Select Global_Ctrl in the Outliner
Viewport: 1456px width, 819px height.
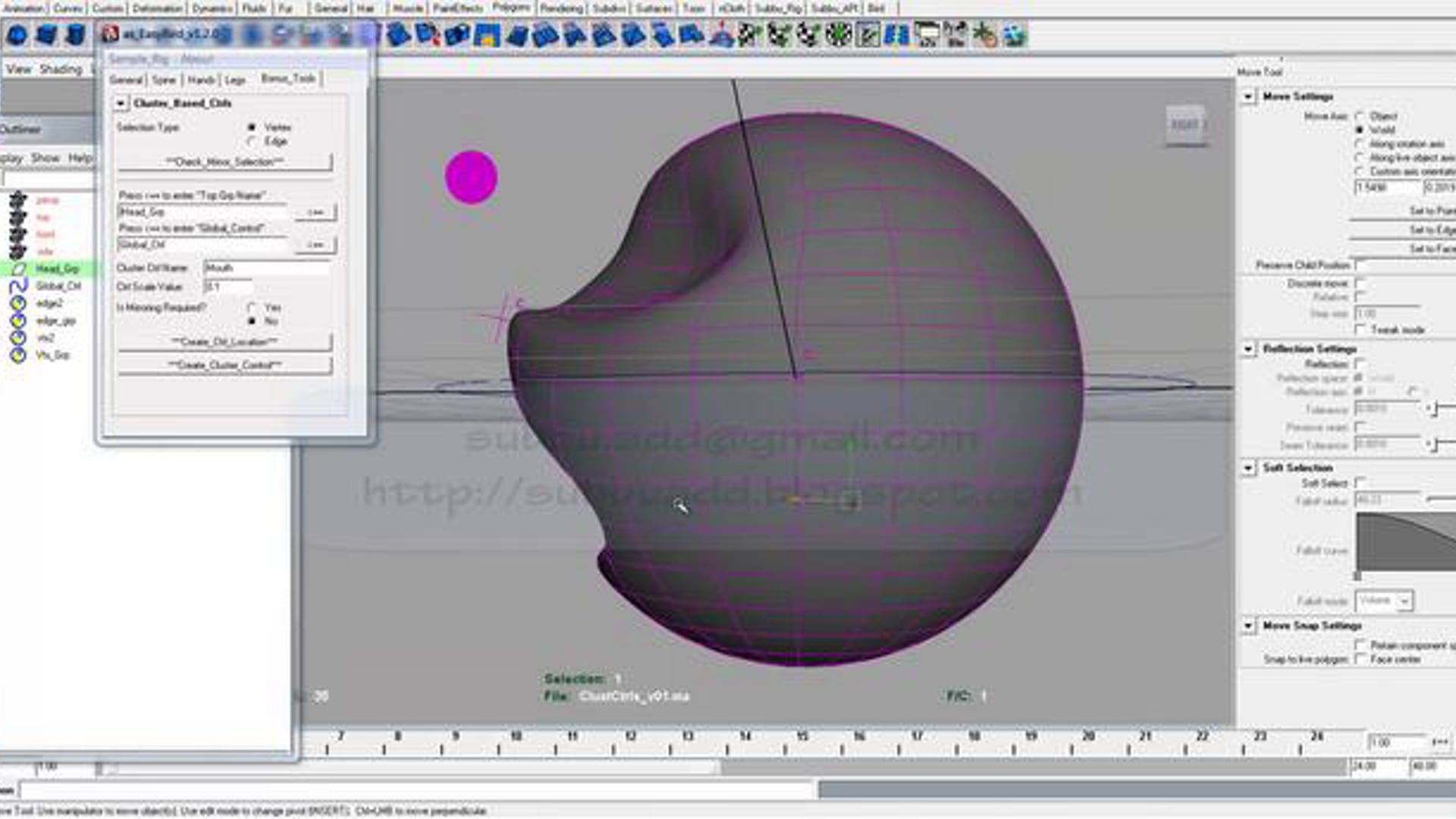click(x=58, y=286)
